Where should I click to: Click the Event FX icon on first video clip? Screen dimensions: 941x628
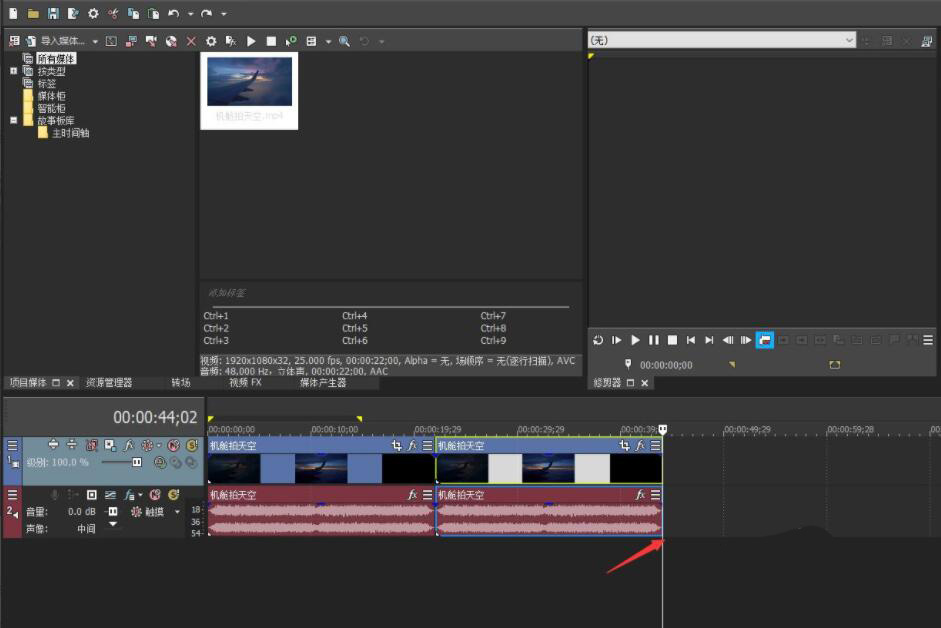[x=412, y=445]
